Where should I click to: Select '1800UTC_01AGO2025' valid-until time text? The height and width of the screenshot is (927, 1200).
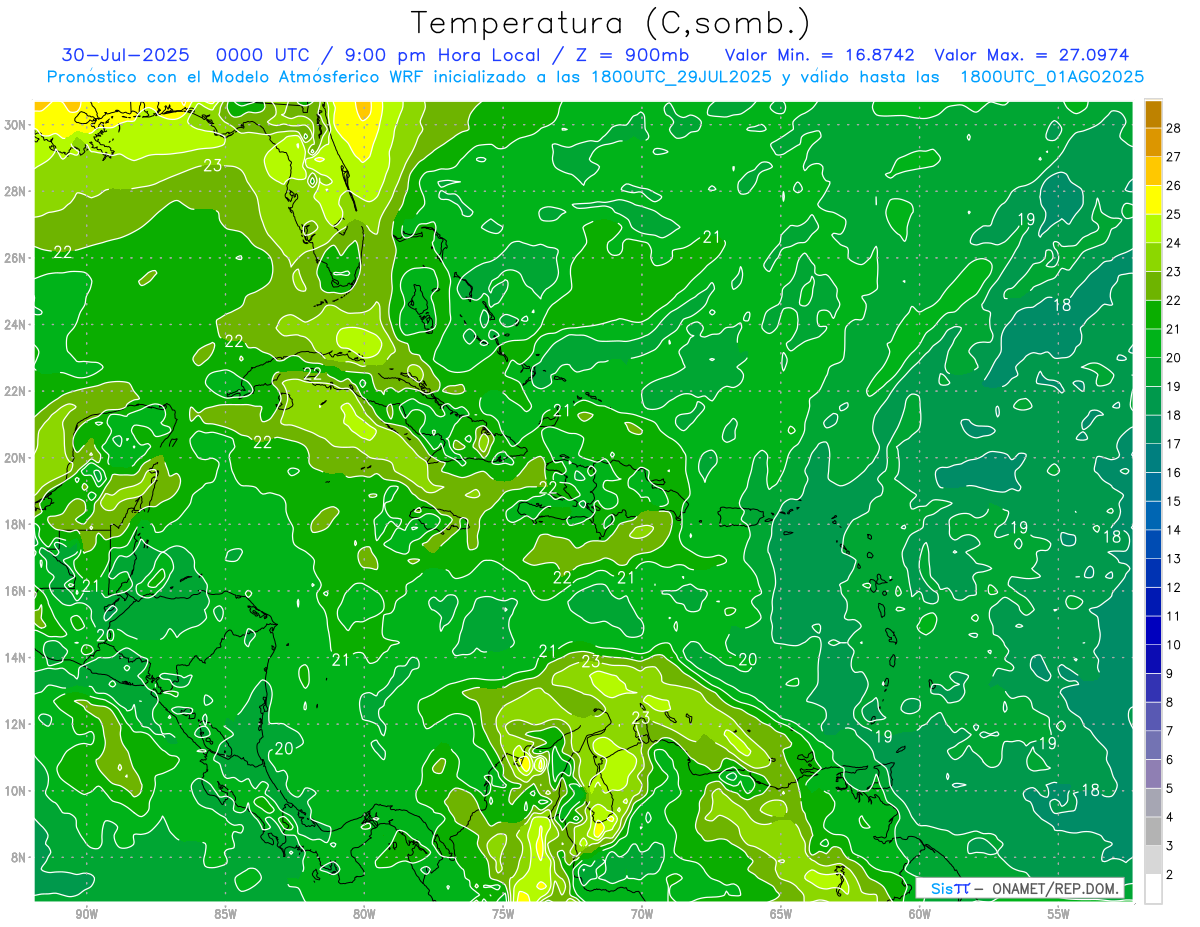(1052, 77)
